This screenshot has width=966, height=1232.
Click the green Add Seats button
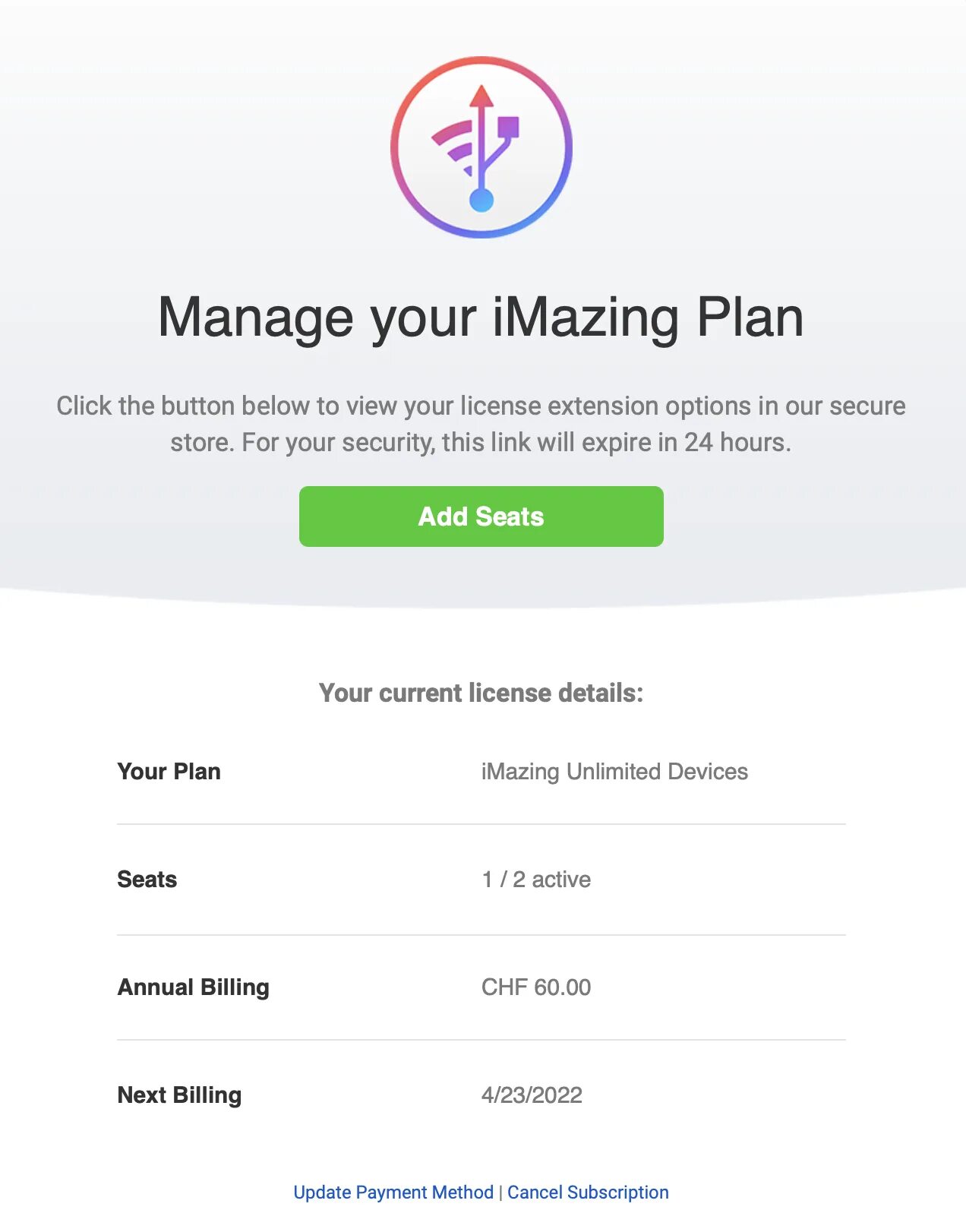click(x=481, y=516)
